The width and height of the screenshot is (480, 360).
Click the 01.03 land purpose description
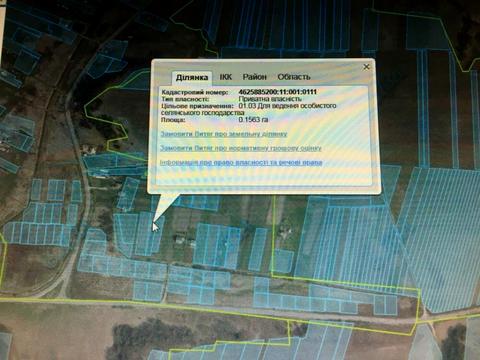pos(249,109)
